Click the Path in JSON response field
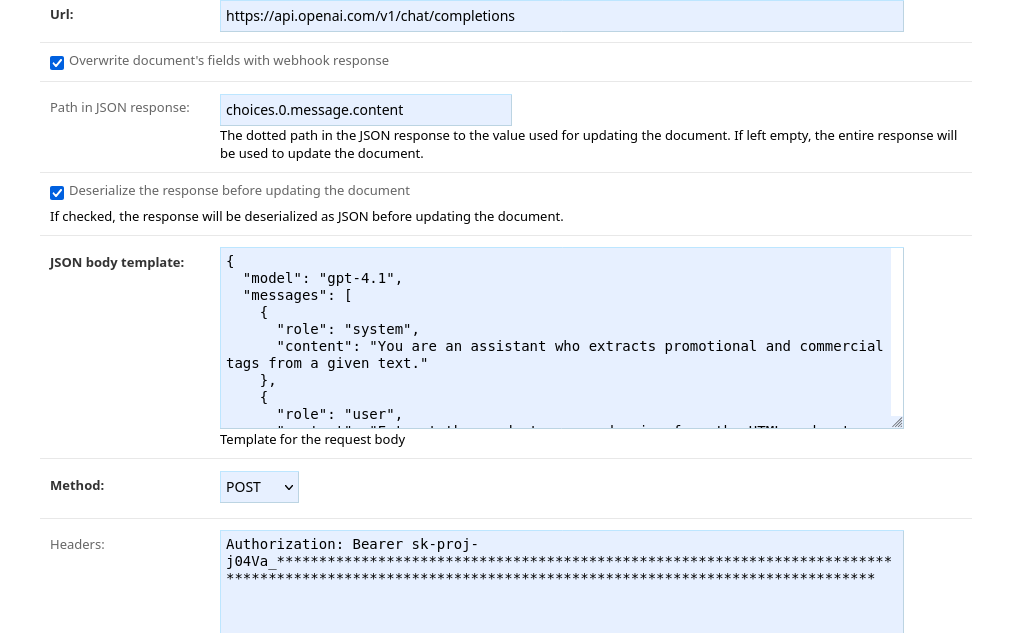Image resolution: width=1024 pixels, height=633 pixels. (366, 110)
